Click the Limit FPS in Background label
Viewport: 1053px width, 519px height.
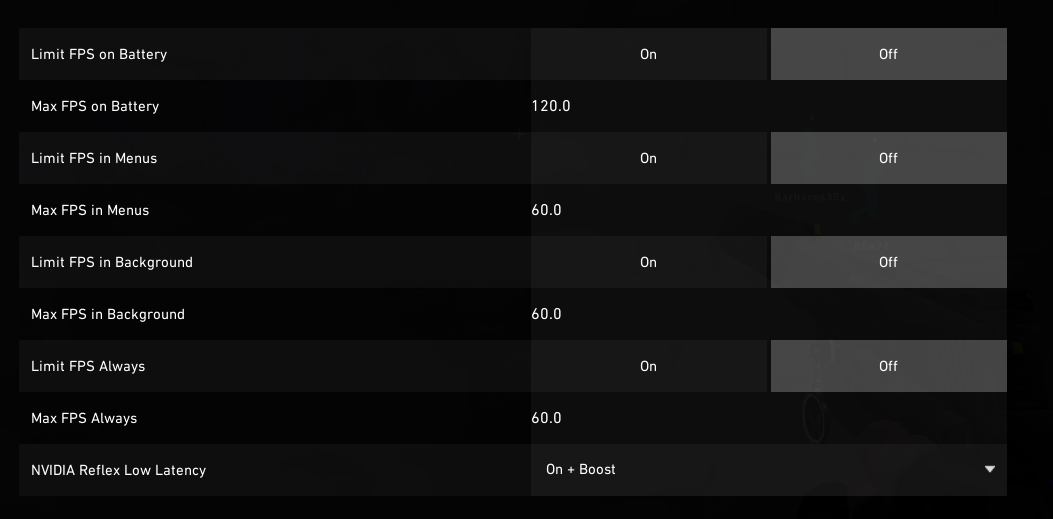(112, 262)
